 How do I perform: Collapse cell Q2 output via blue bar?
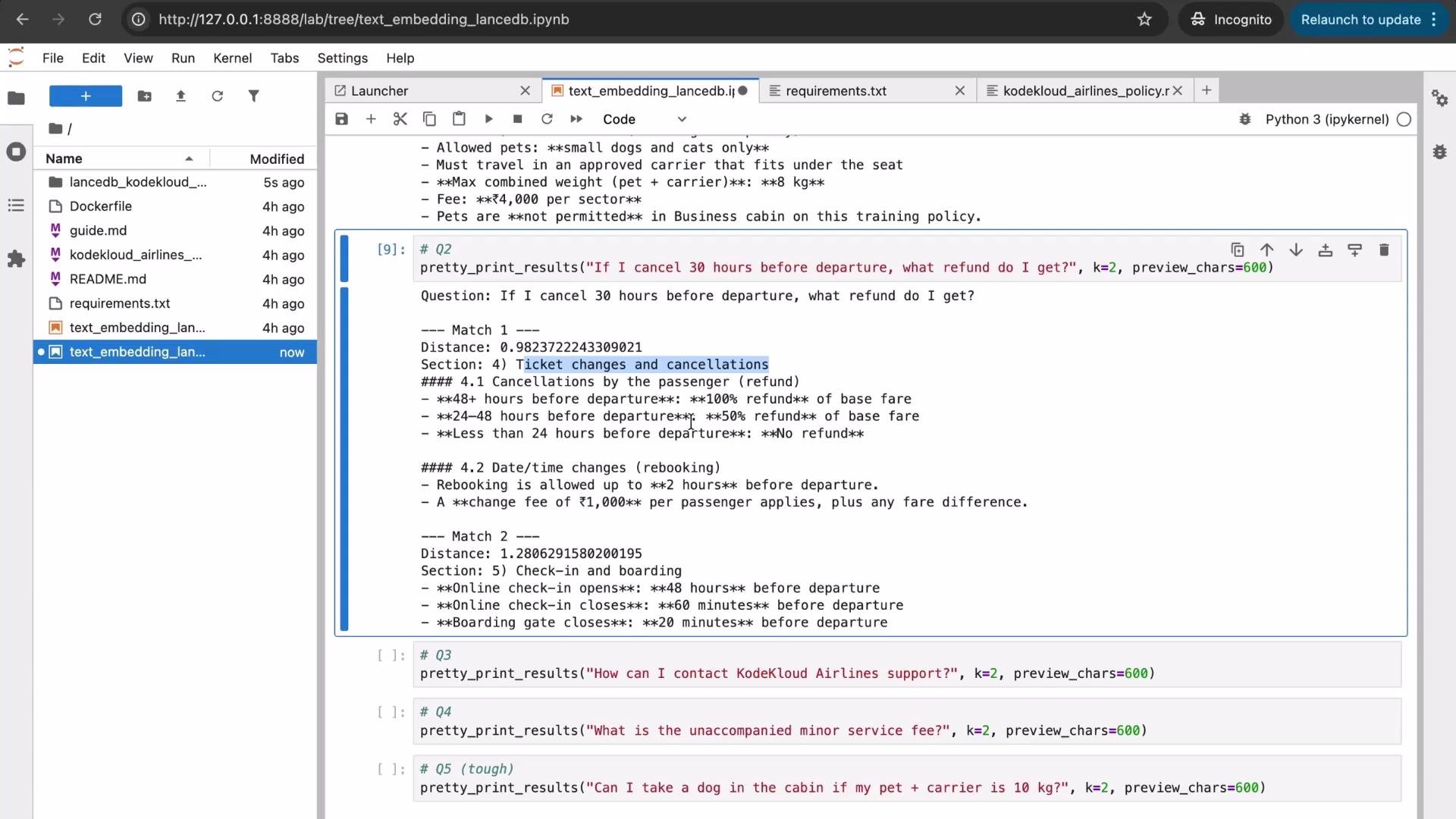[x=344, y=459]
